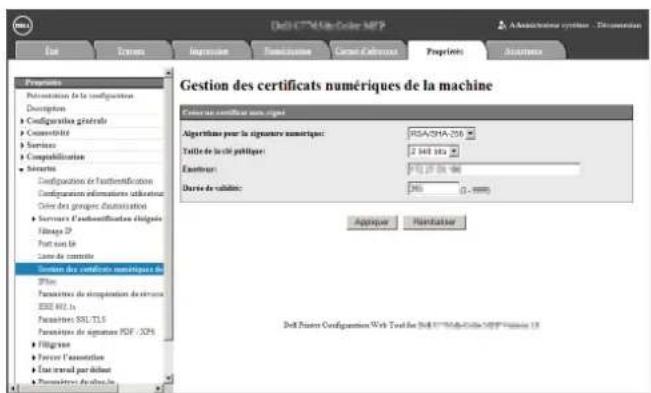The width and height of the screenshot is (651, 393).
Task: Expand the Filigrane tree node
Action: [x=34, y=344]
